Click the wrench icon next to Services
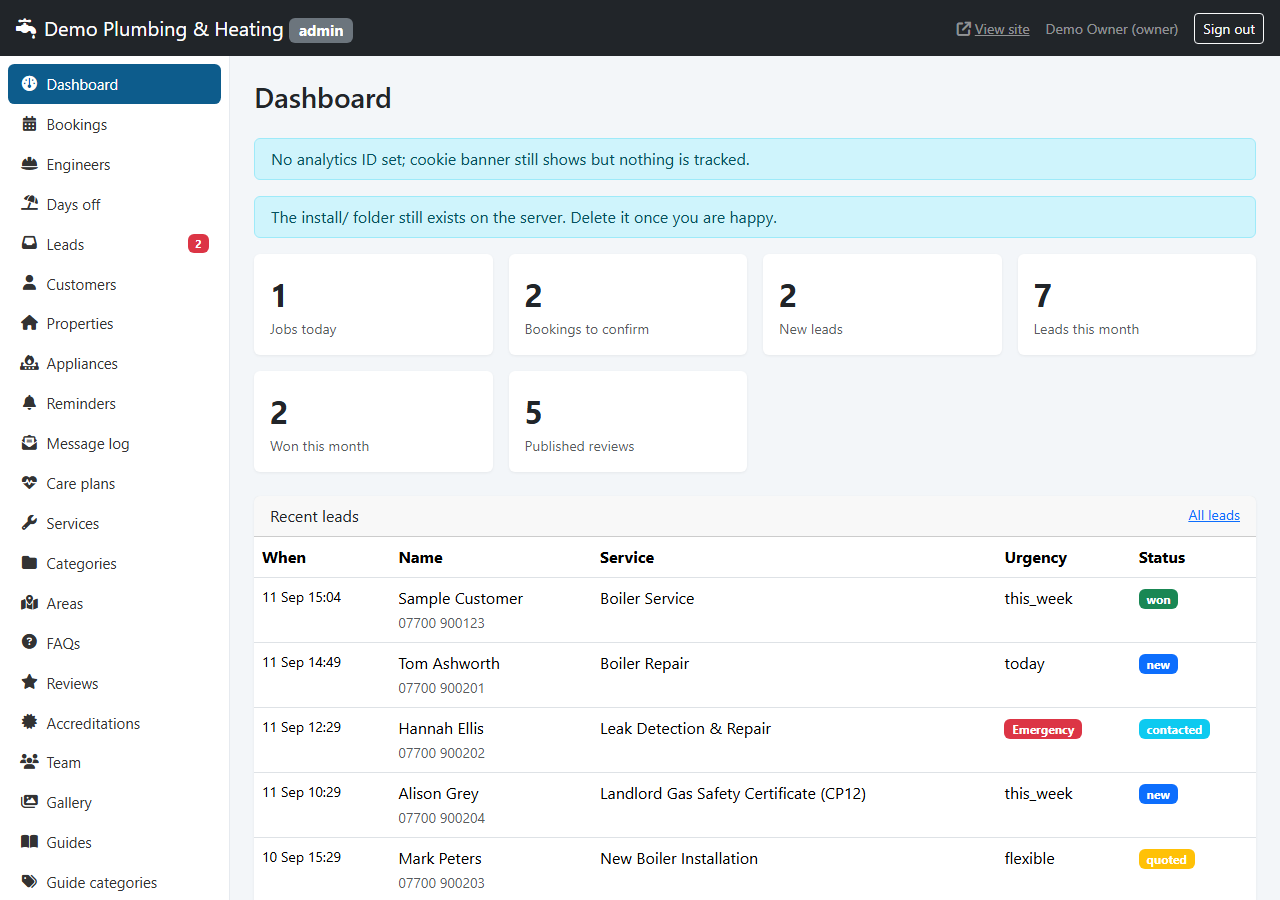Image resolution: width=1280 pixels, height=900 pixels. point(29,524)
